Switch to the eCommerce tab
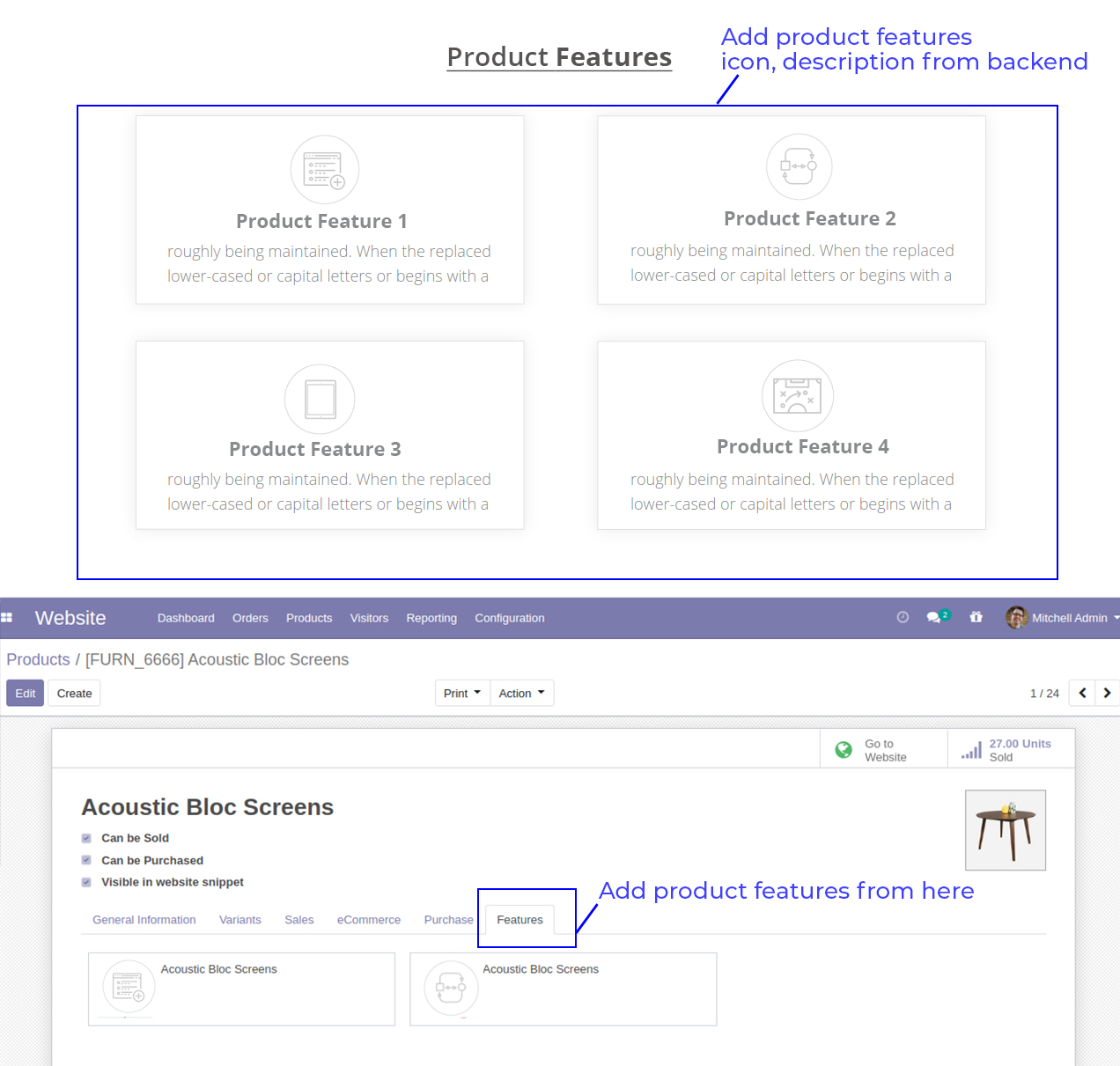The width and height of the screenshot is (1120, 1066). point(369,920)
